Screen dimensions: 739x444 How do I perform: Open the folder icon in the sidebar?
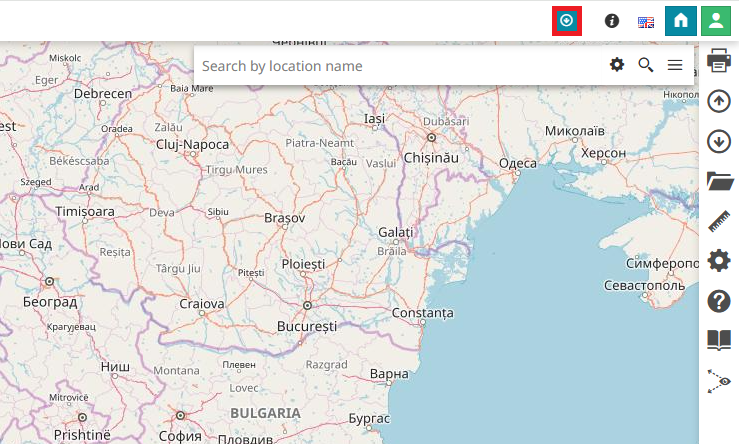718,181
